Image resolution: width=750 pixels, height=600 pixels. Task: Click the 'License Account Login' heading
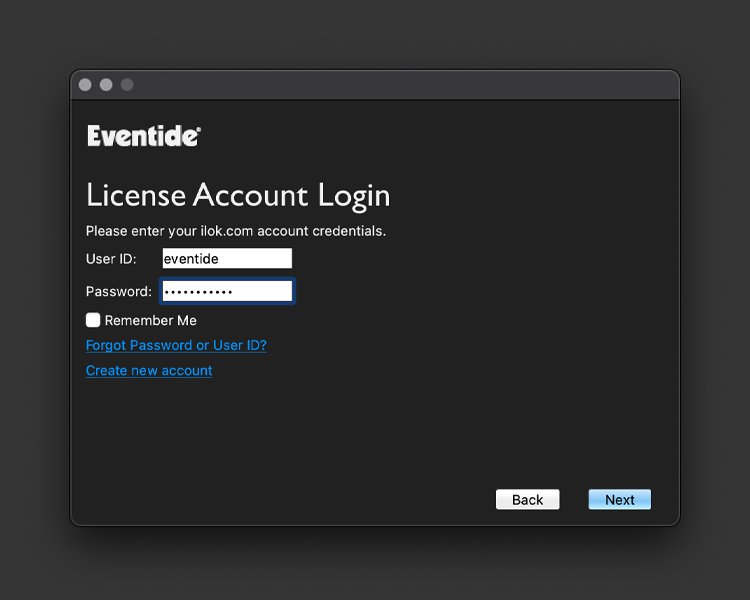[x=238, y=194]
